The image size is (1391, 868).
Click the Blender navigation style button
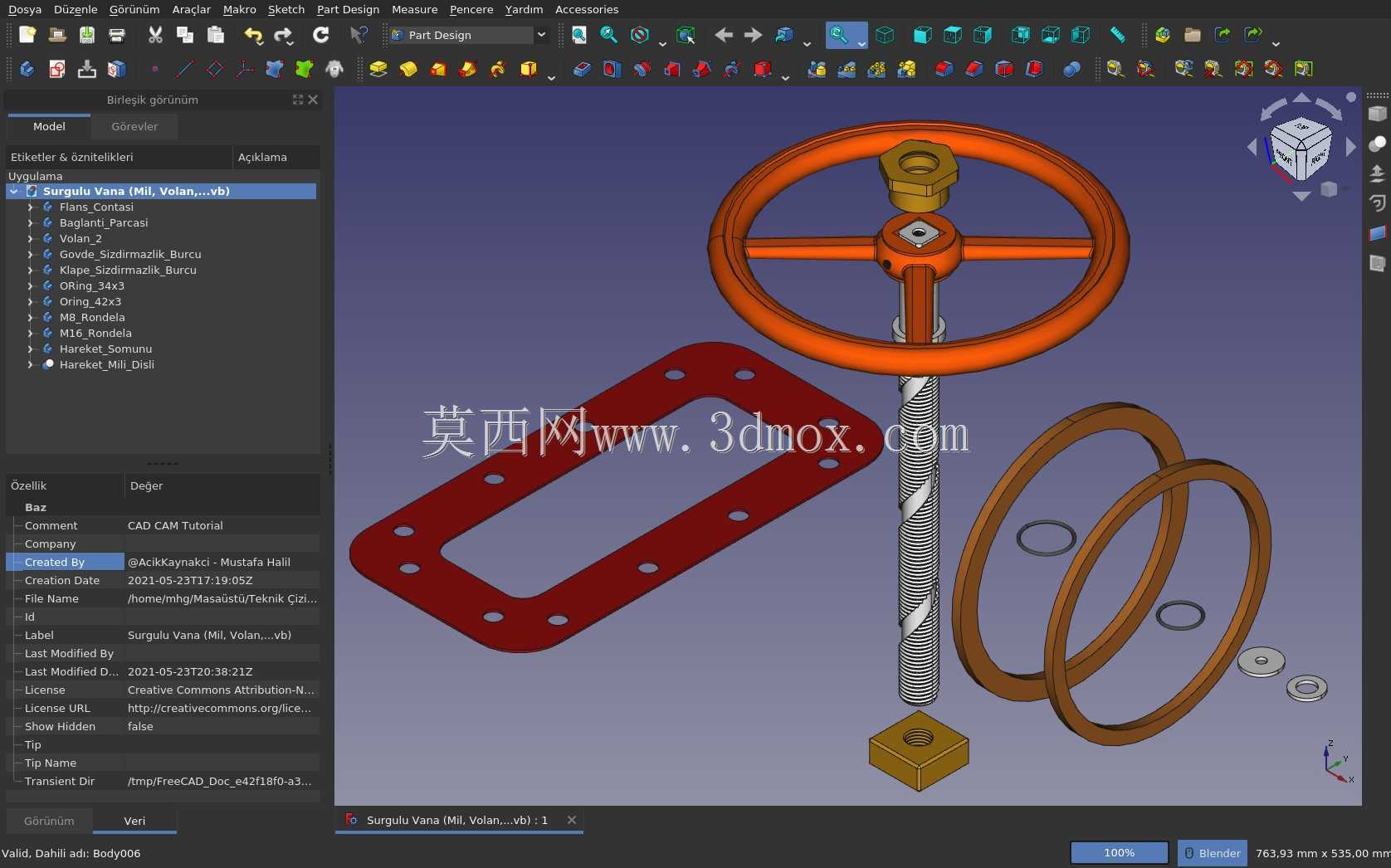pyautogui.click(x=1213, y=853)
